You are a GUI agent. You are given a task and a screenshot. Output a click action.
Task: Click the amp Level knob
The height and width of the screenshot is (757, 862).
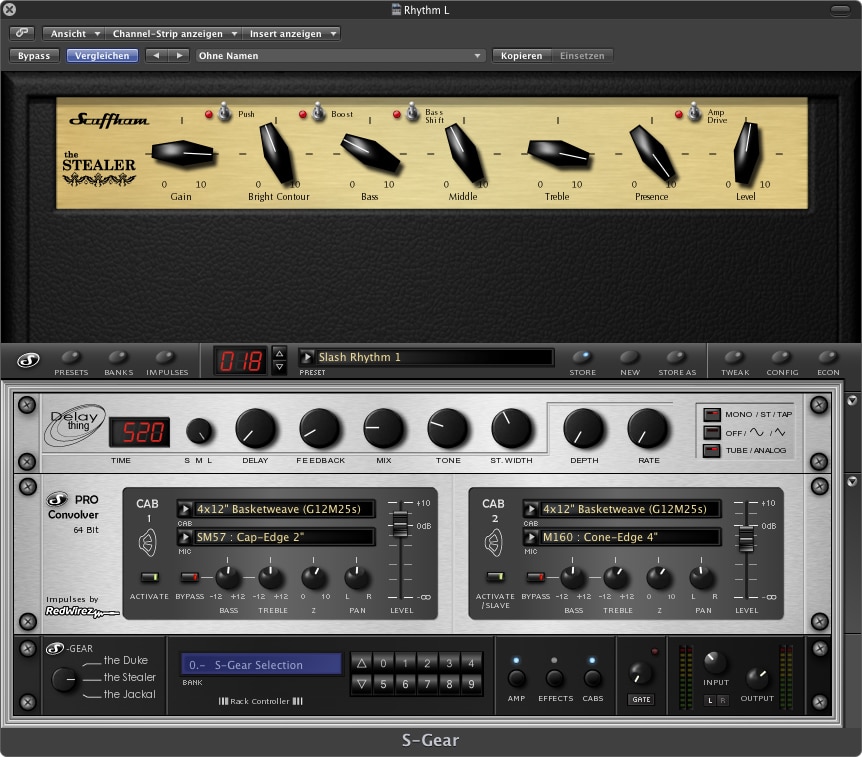point(747,153)
